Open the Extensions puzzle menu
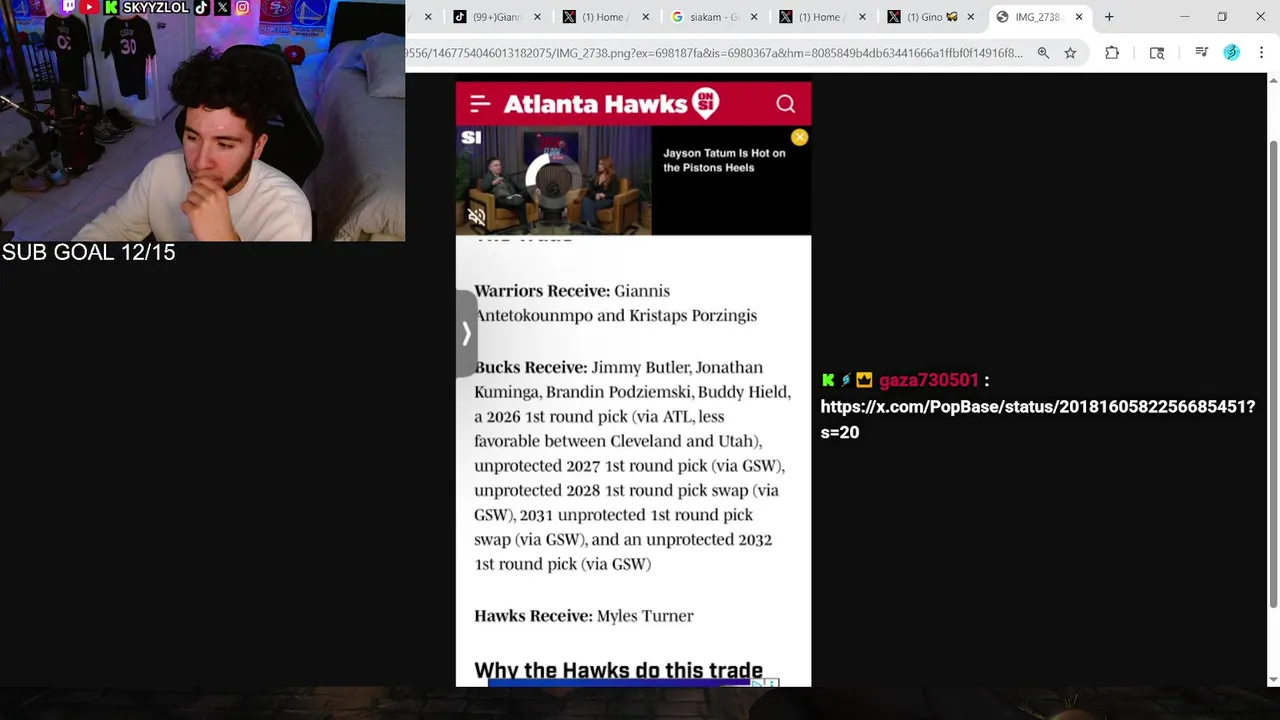Image resolution: width=1280 pixels, height=720 pixels. coord(1112,53)
